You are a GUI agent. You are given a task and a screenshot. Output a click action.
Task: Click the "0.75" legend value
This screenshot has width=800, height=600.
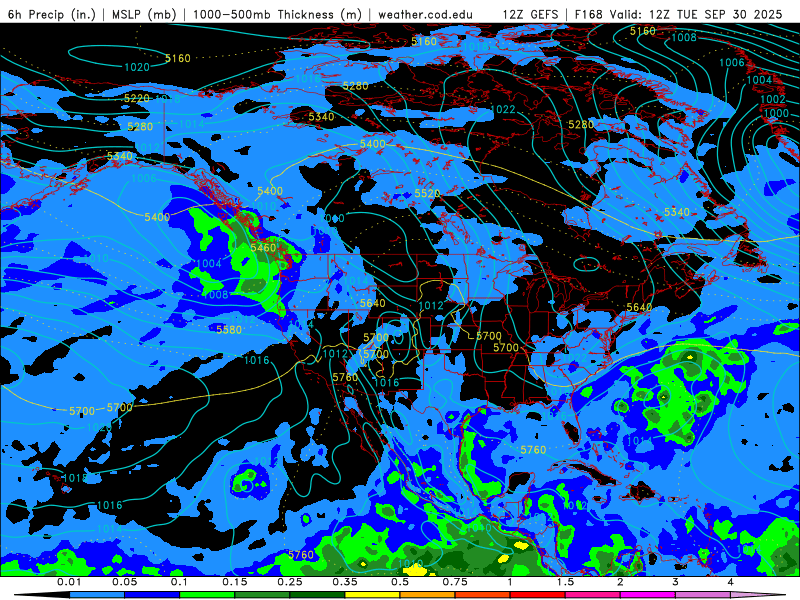click(x=455, y=582)
